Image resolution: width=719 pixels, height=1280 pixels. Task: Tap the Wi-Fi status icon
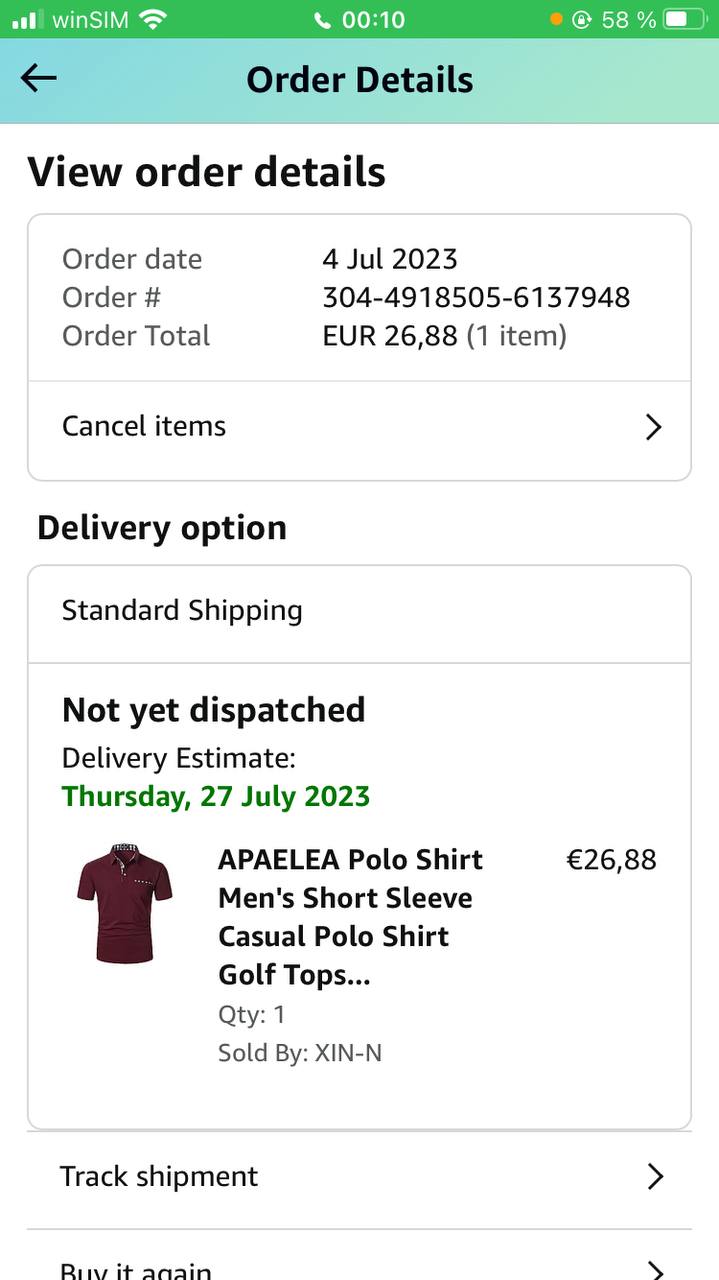pyautogui.click(x=153, y=19)
